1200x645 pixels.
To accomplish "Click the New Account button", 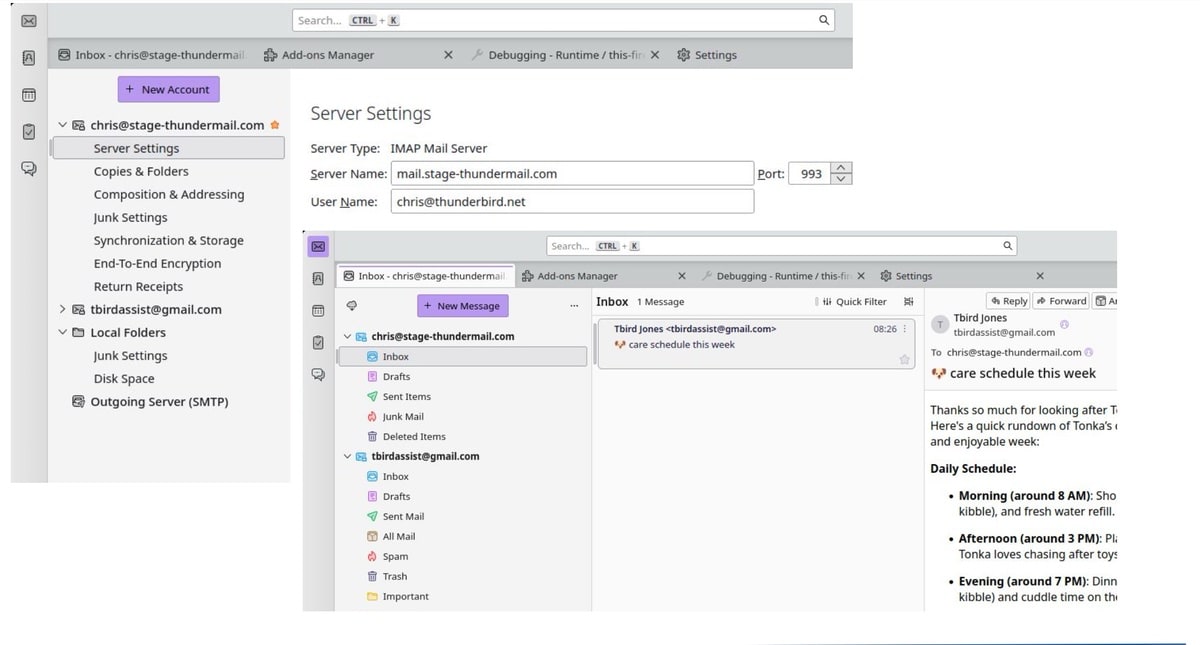I will [168, 90].
